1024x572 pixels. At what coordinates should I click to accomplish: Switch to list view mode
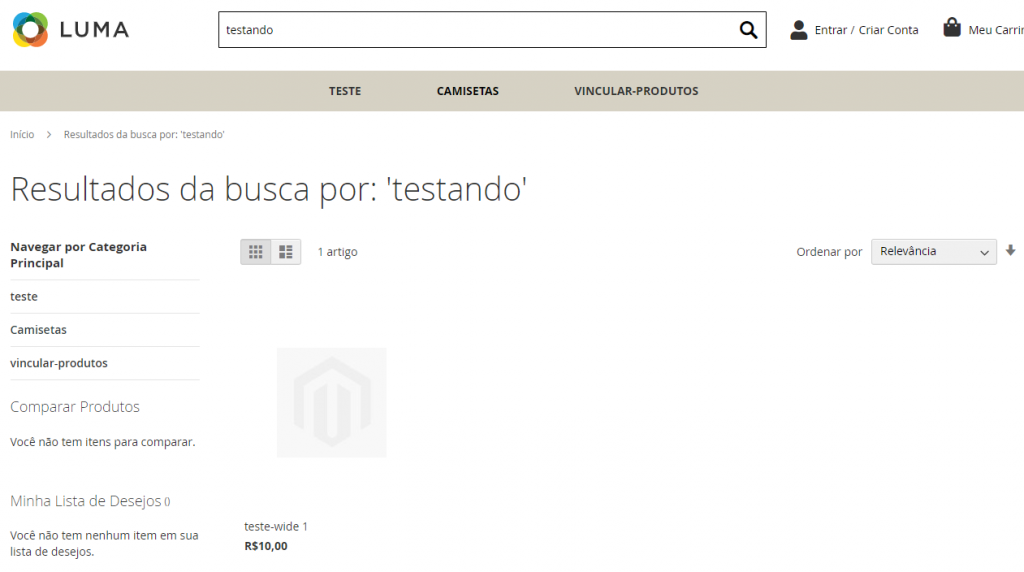tap(286, 252)
